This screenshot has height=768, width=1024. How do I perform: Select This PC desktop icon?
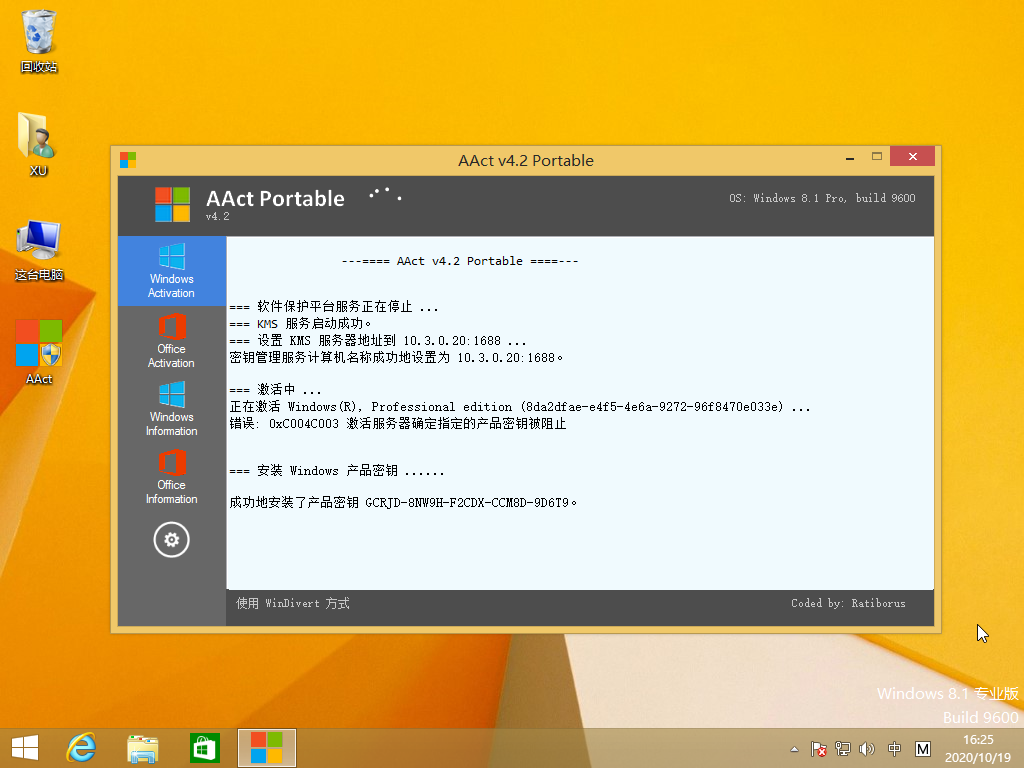(39, 249)
